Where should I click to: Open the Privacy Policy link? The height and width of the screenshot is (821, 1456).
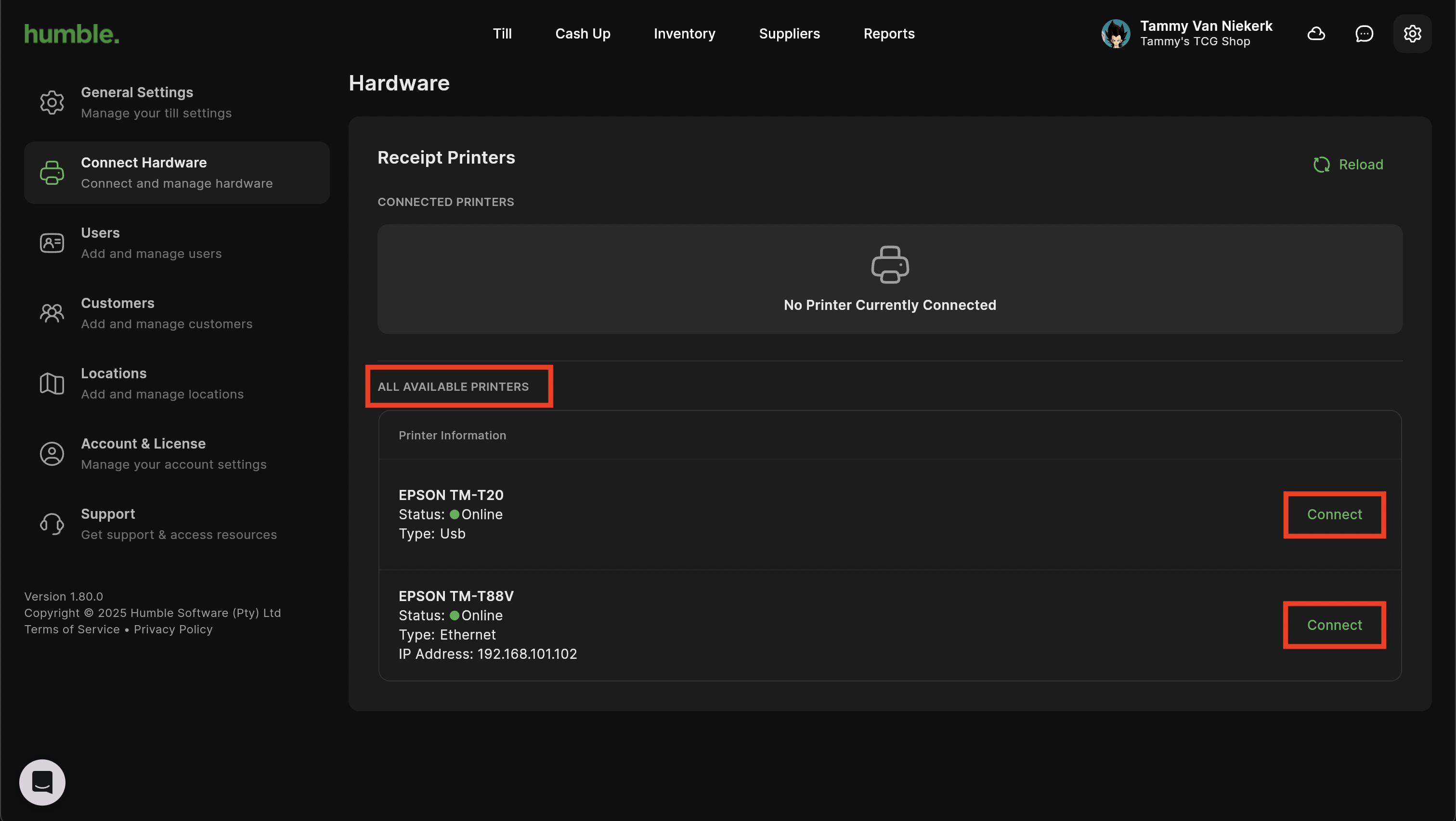click(x=173, y=629)
